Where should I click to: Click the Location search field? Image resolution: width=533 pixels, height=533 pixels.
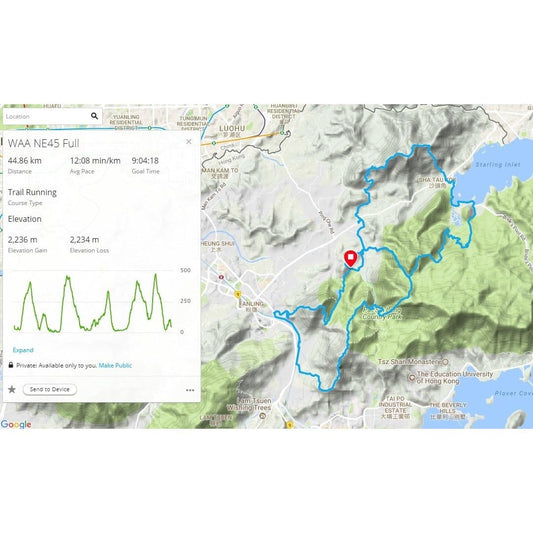pos(46,116)
